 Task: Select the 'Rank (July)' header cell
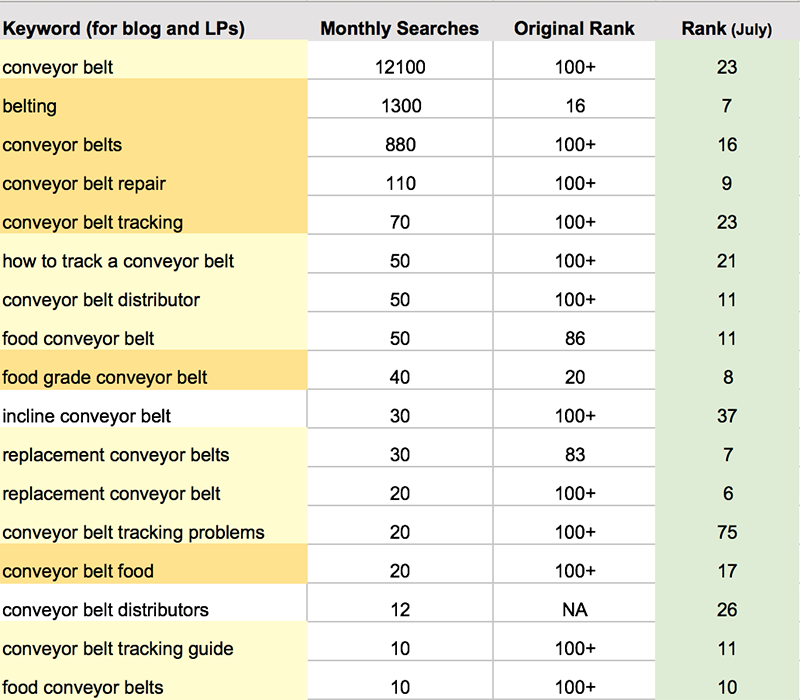click(726, 29)
